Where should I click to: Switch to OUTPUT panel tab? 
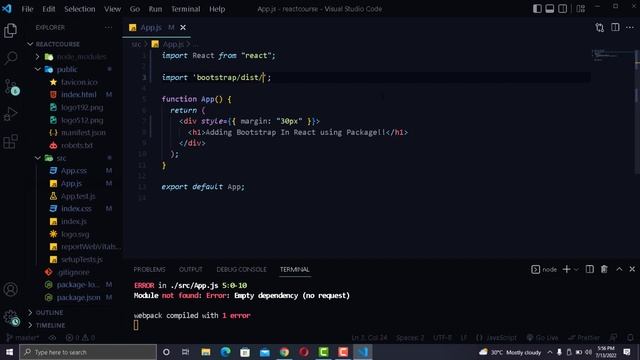pyautogui.click(x=191, y=269)
